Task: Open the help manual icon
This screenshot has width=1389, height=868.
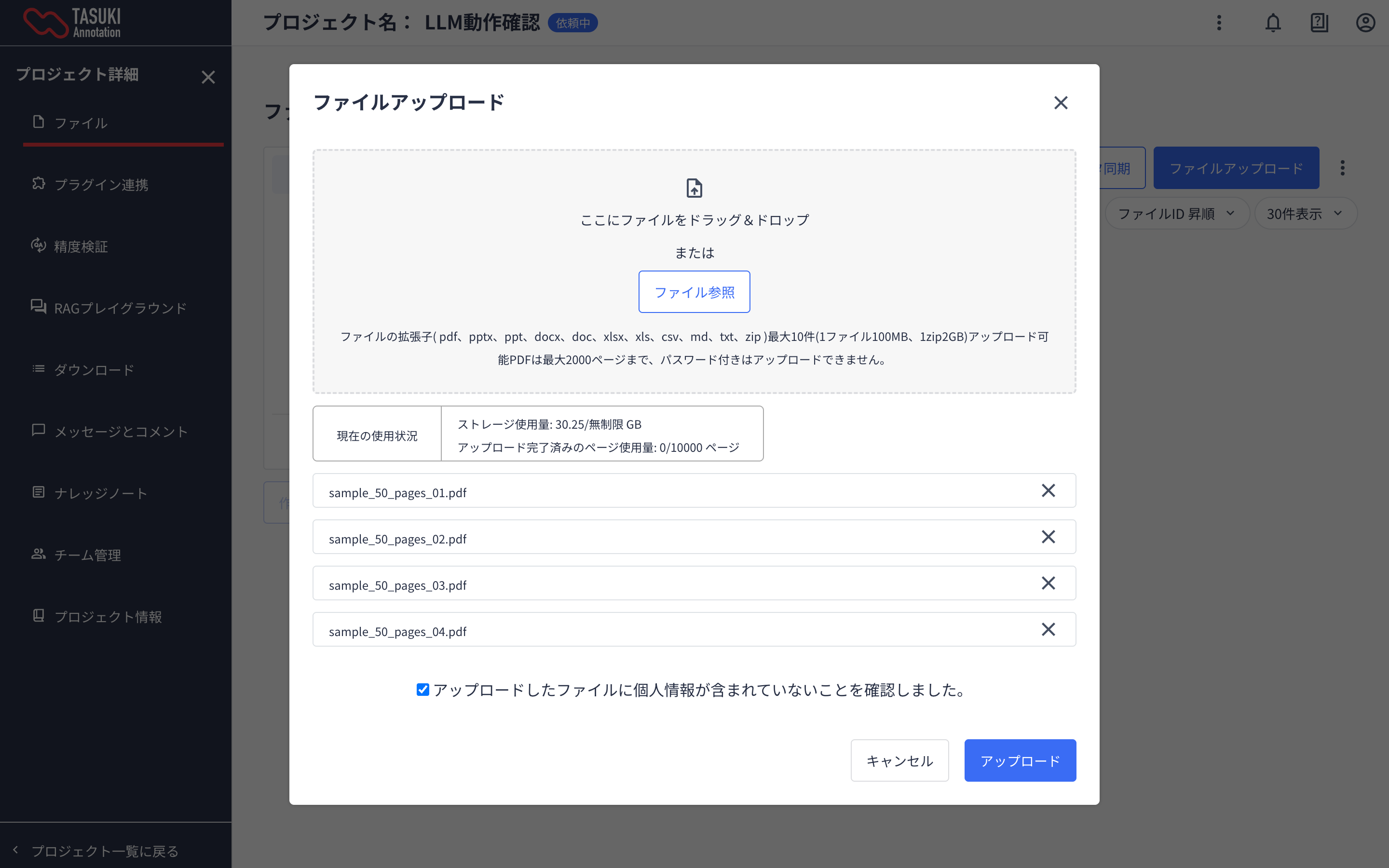Action: pyautogui.click(x=1319, y=23)
